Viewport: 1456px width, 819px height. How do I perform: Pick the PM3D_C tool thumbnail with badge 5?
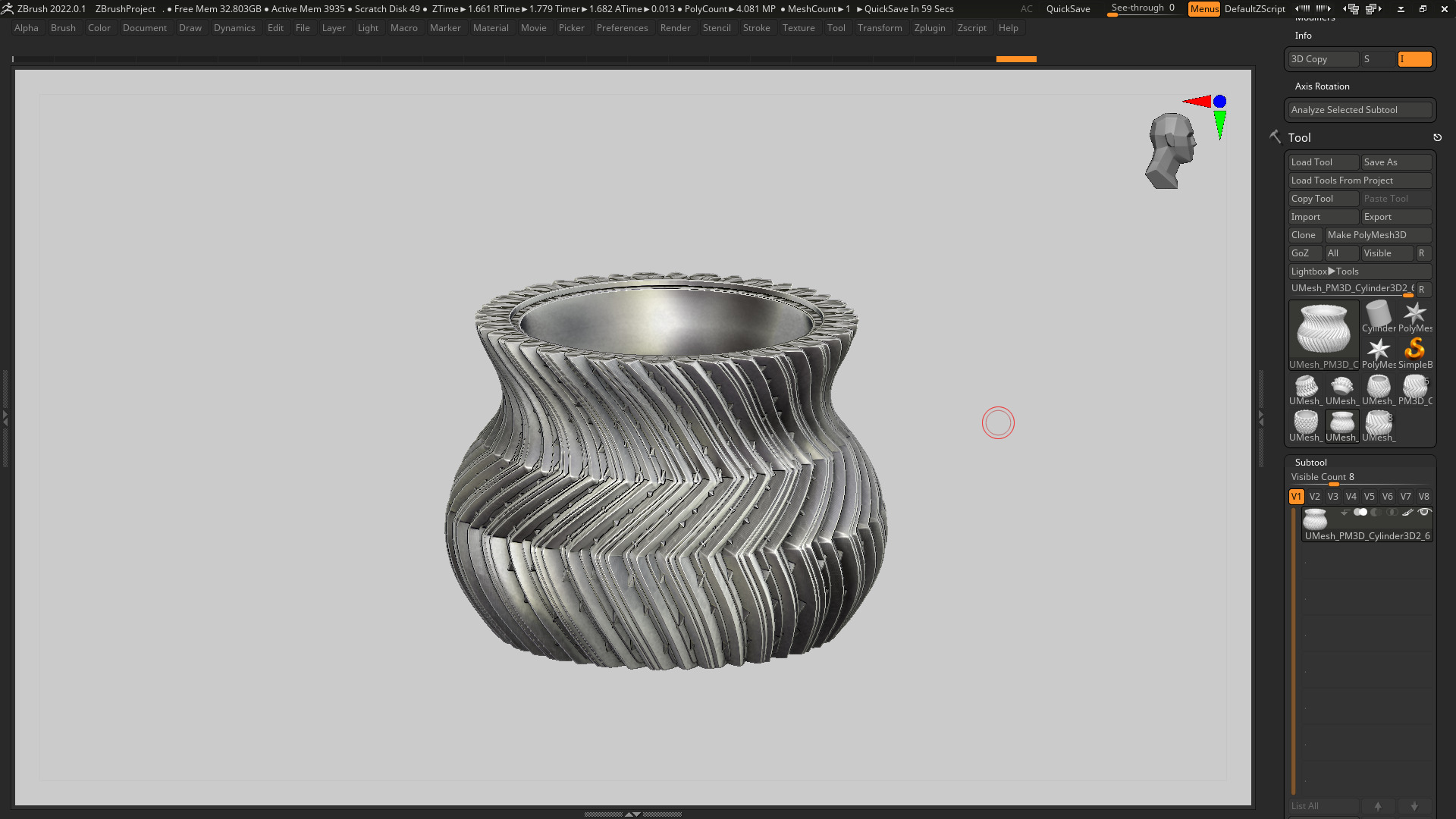click(x=1415, y=389)
